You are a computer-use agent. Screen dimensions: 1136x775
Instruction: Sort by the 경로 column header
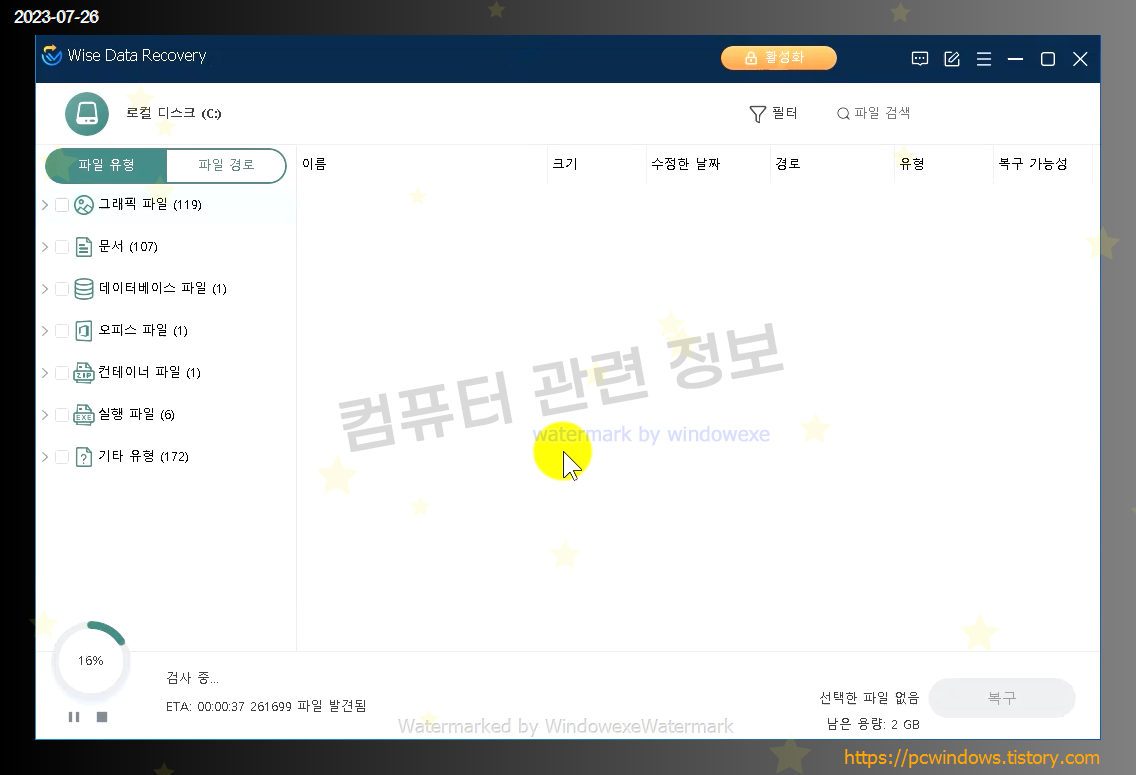(x=832, y=164)
